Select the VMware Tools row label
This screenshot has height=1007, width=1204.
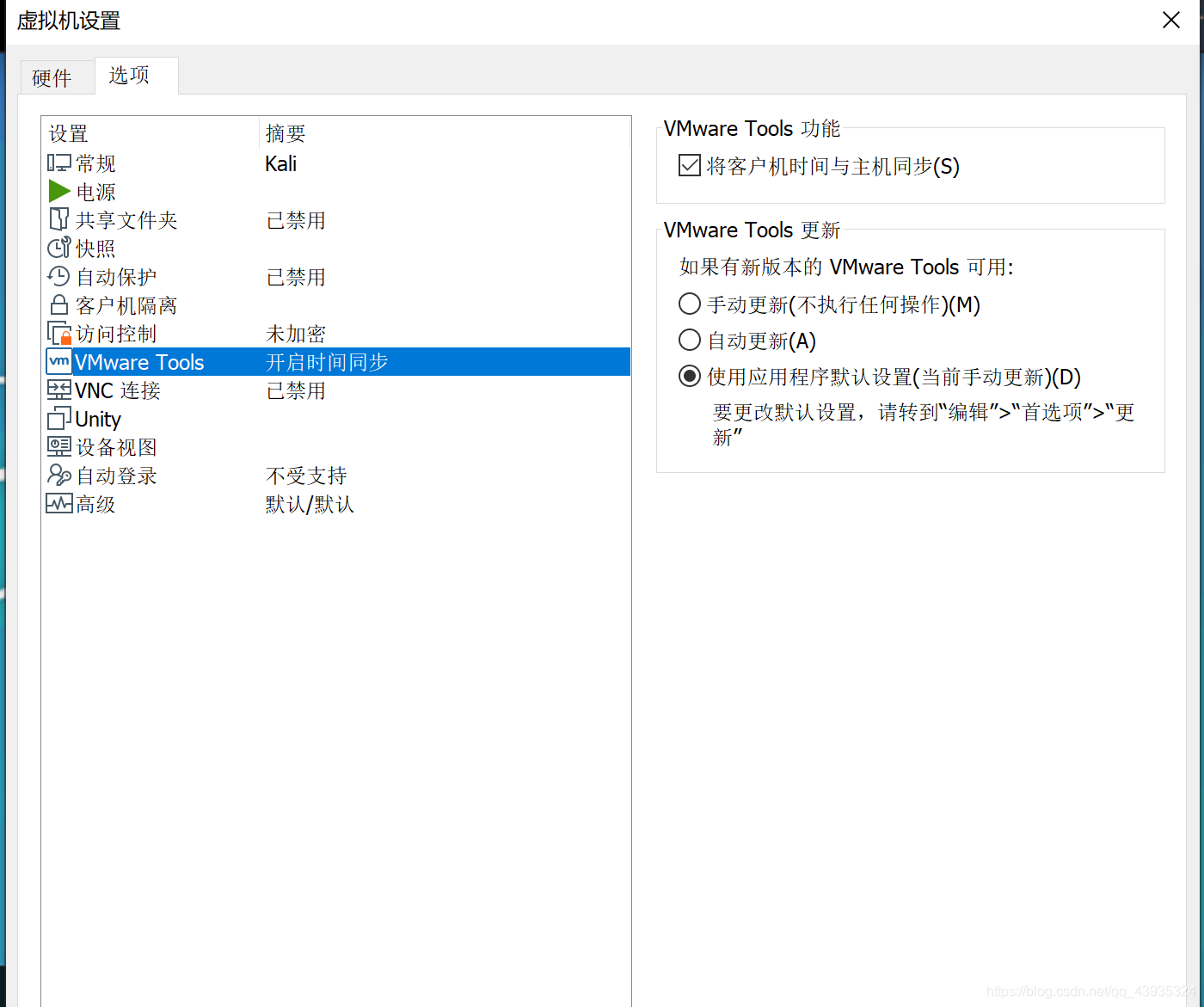139,362
